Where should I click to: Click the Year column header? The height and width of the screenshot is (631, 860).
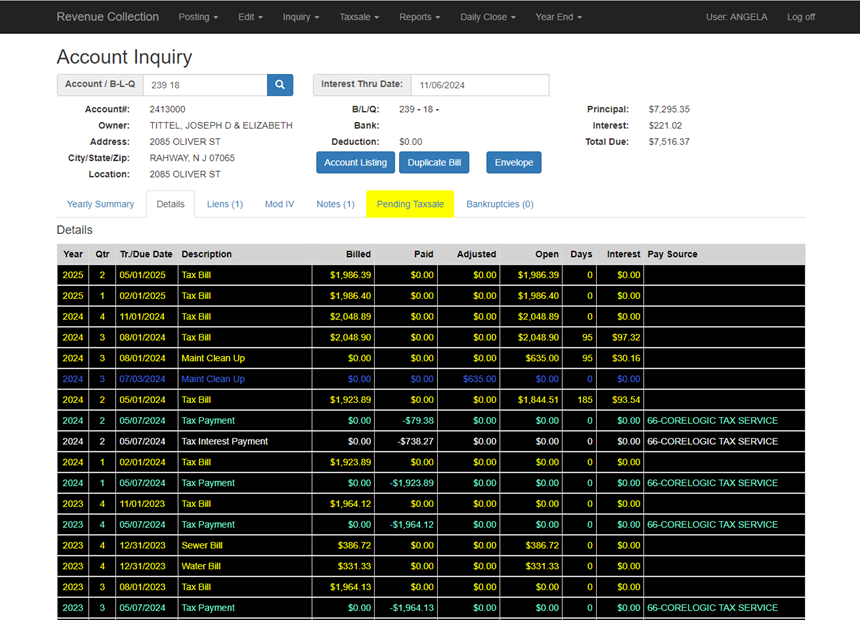click(x=73, y=254)
